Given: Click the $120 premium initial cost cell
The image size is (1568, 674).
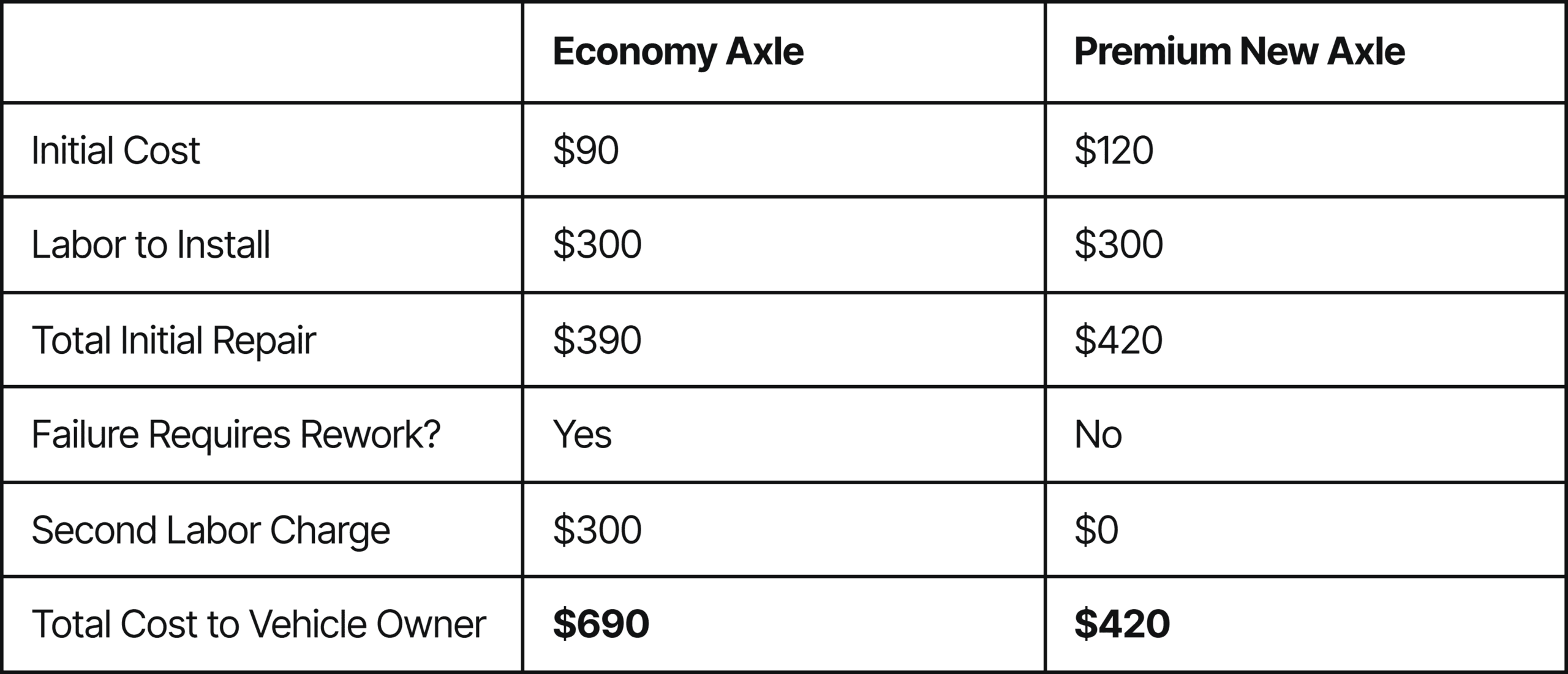Looking at the screenshot, I should tap(1114, 150).
